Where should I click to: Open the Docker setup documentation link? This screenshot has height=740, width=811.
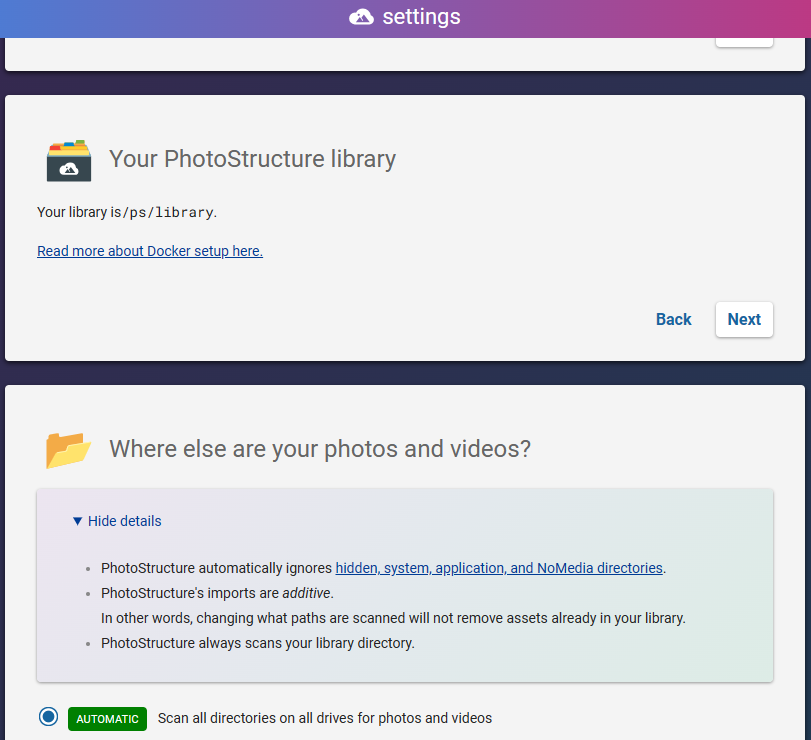tap(150, 251)
